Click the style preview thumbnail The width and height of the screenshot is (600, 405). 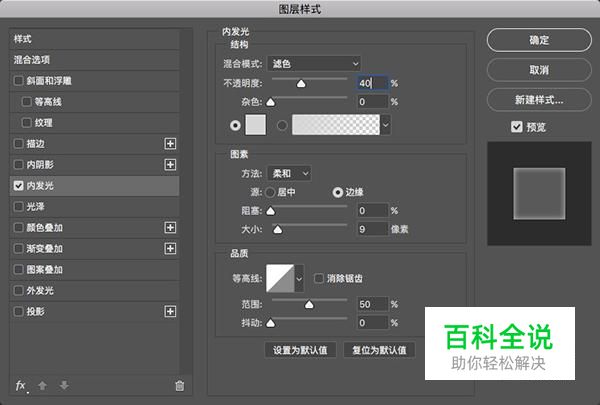(x=539, y=194)
